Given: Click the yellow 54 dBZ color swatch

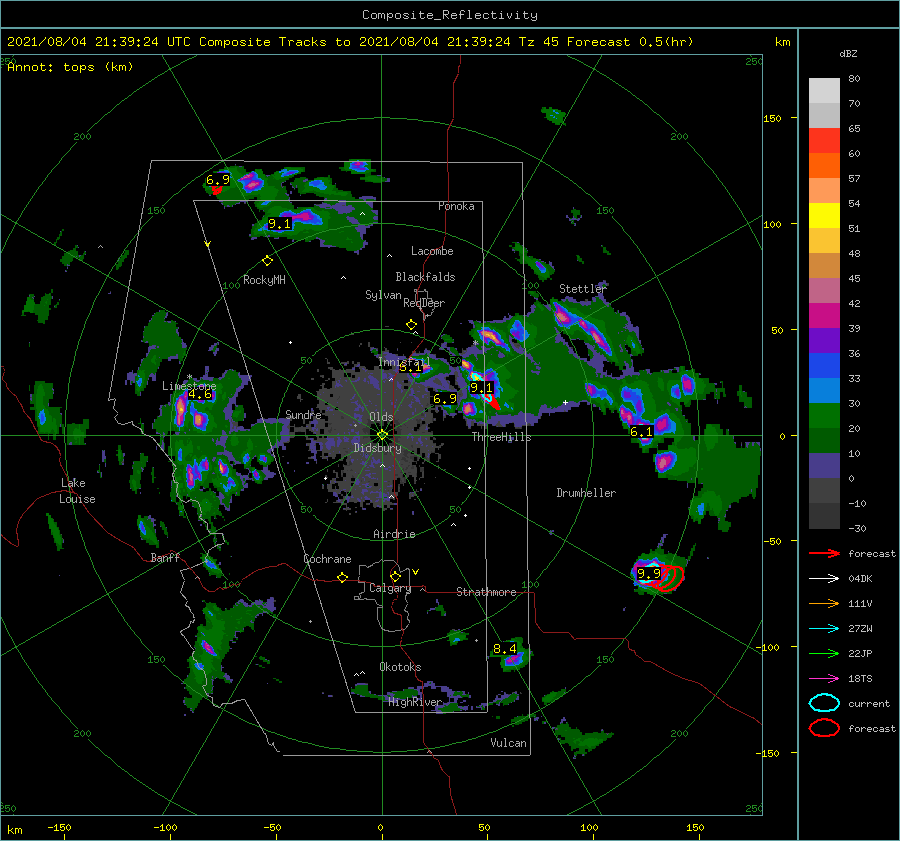Looking at the screenshot, I should (x=824, y=216).
